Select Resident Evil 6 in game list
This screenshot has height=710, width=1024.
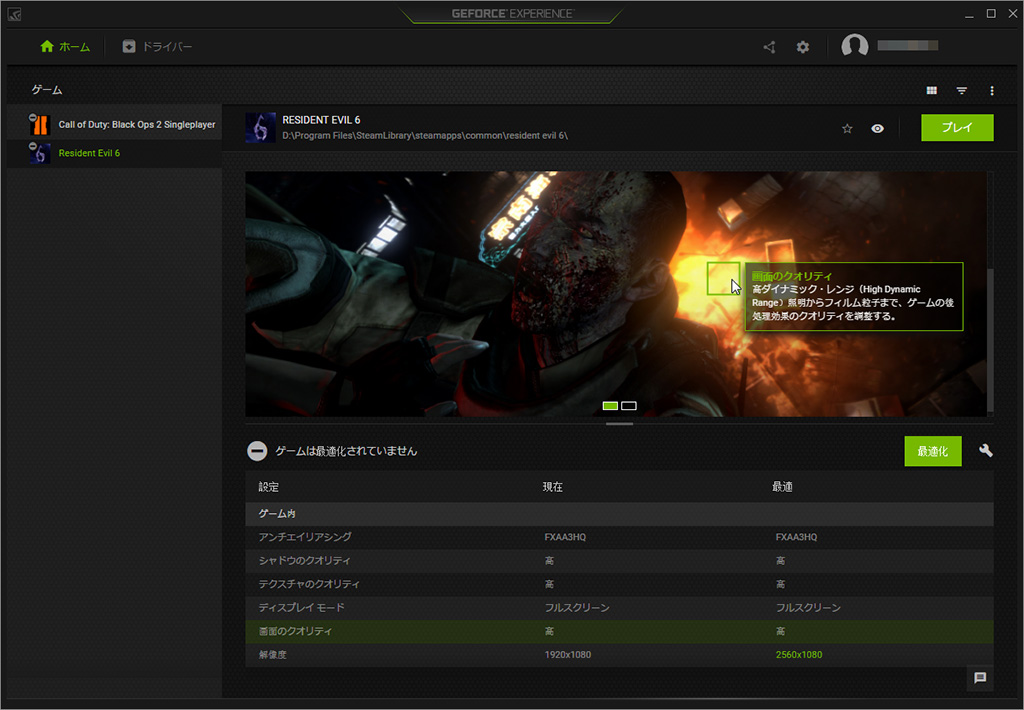point(89,153)
